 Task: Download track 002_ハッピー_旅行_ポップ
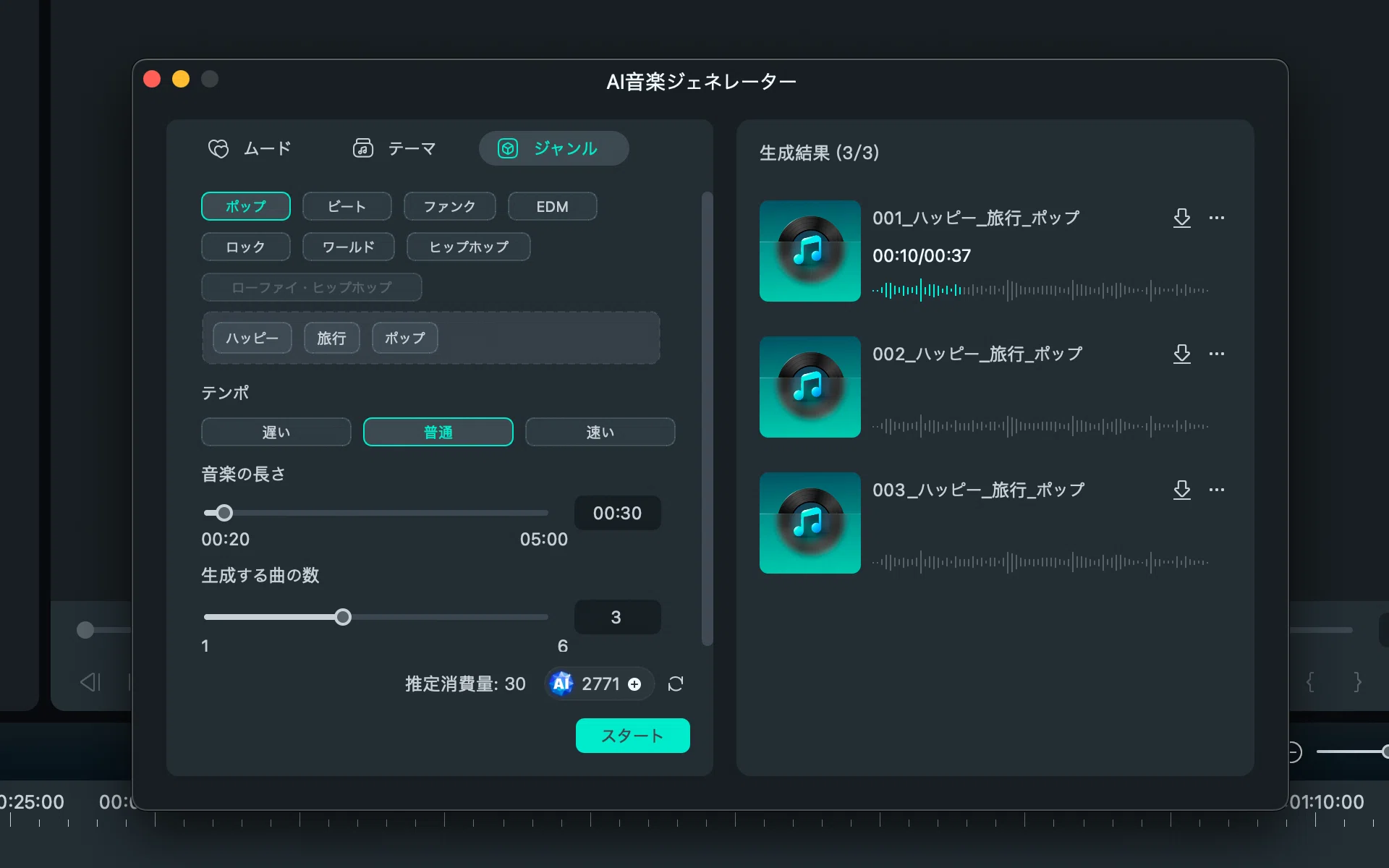coord(1181,354)
